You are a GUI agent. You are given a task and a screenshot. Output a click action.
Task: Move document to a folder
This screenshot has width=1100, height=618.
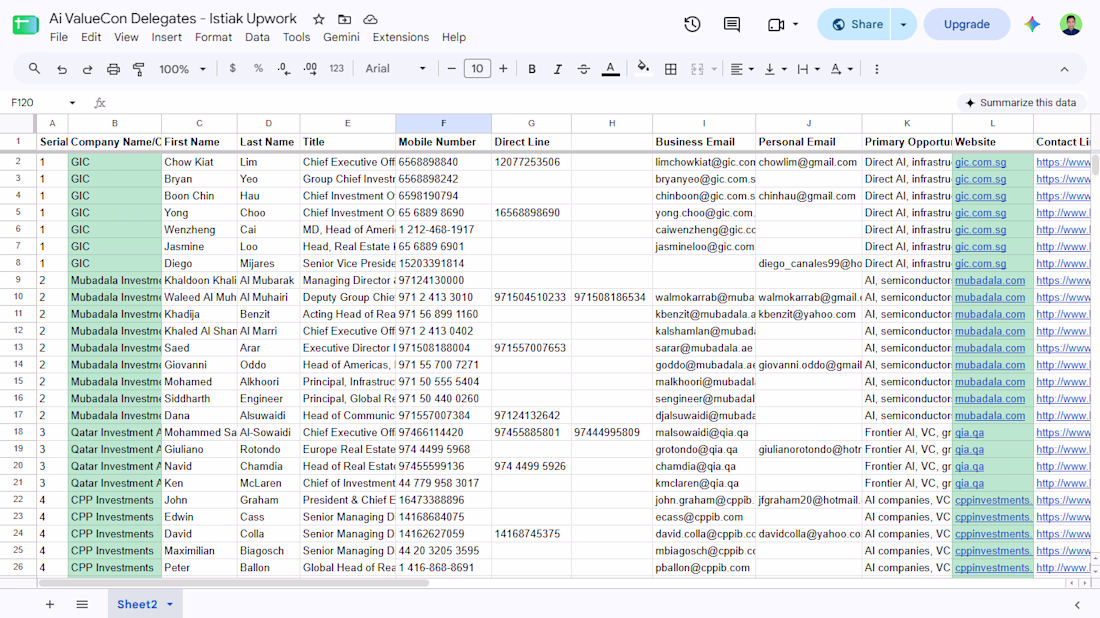(344, 20)
